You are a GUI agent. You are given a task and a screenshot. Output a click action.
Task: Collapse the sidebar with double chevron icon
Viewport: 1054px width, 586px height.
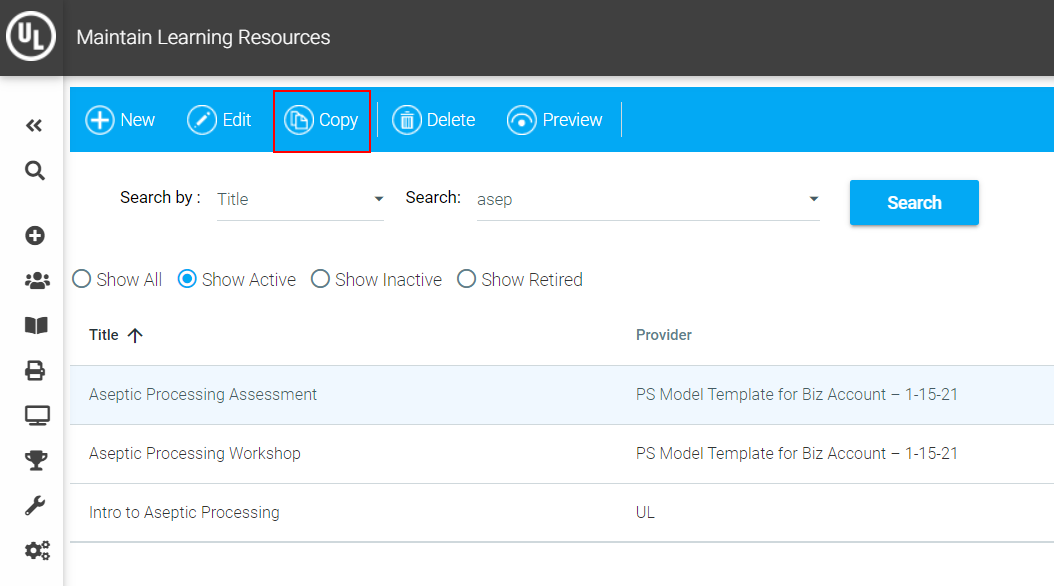[34, 125]
